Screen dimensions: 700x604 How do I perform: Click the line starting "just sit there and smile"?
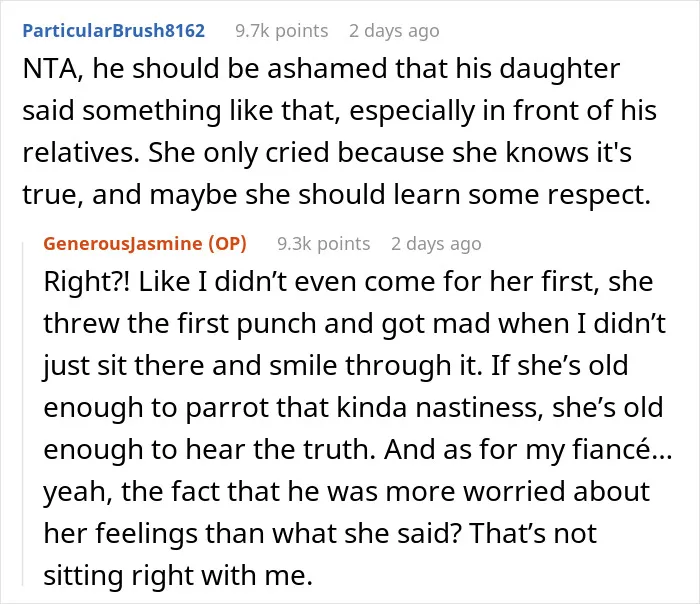336,366
